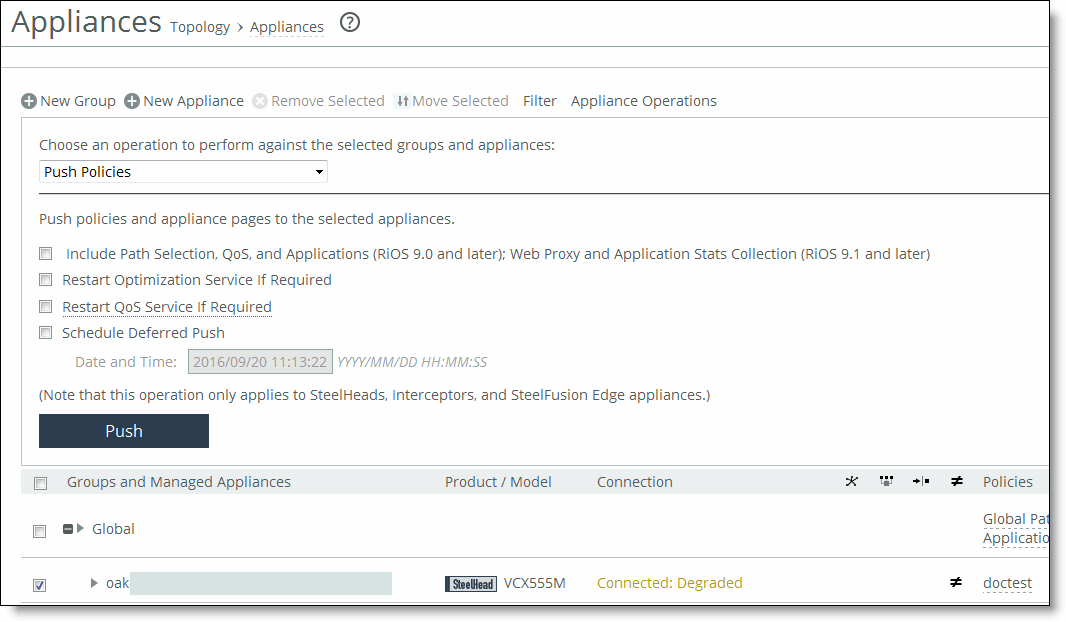Click the SteelHead product badge icon
This screenshot has width=1066, height=622.
point(470,584)
